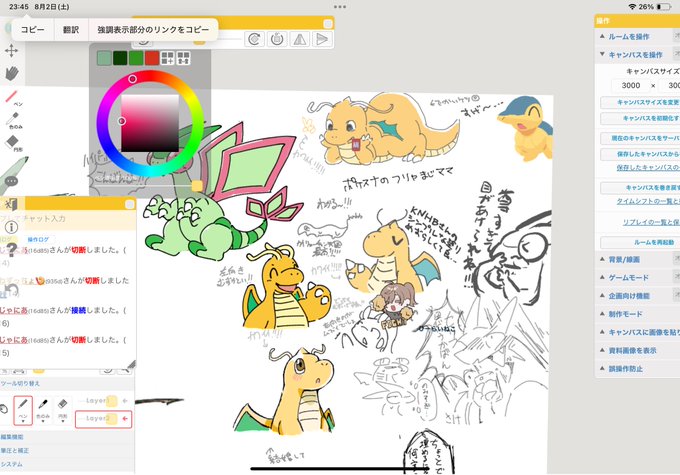Open the タイムシフトの一覧 link

[x=648, y=201]
